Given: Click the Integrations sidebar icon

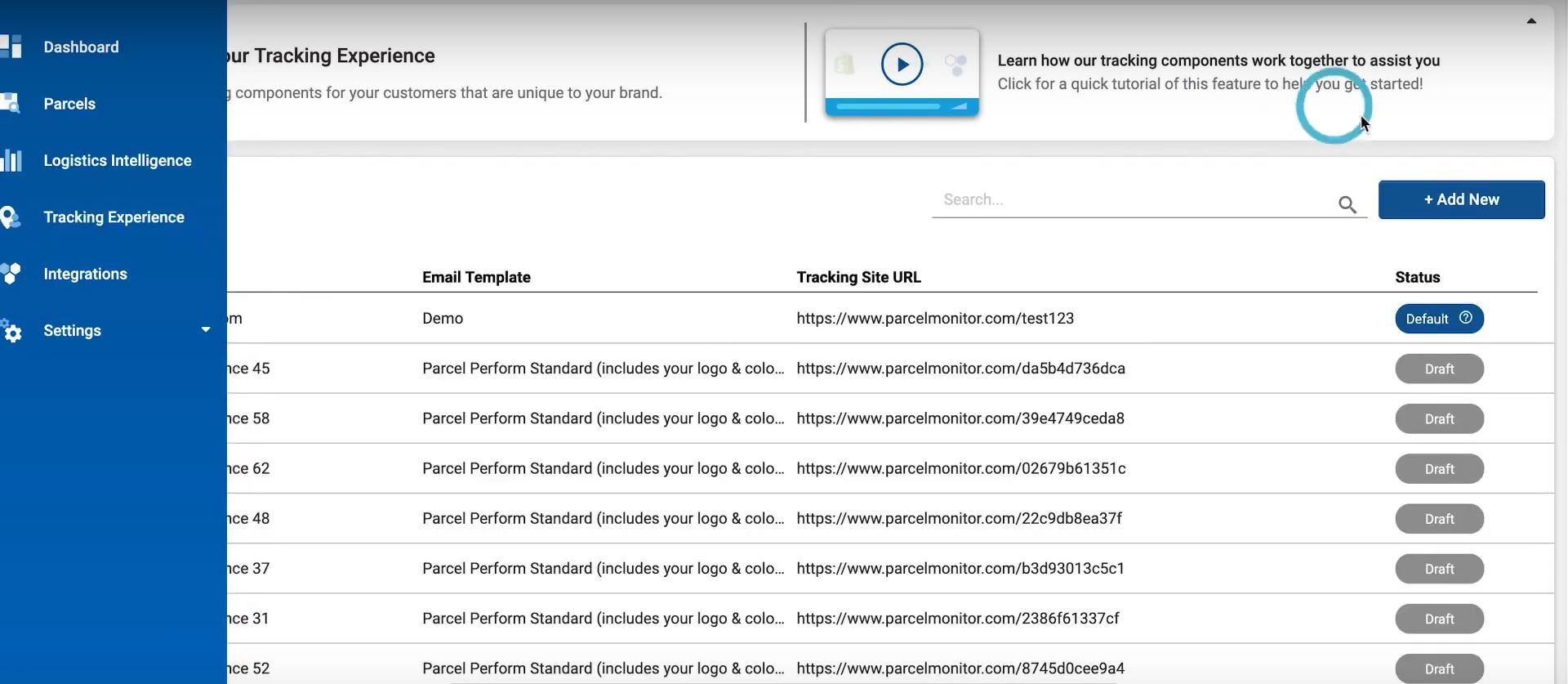Looking at the screenshot, I should 11,274.
